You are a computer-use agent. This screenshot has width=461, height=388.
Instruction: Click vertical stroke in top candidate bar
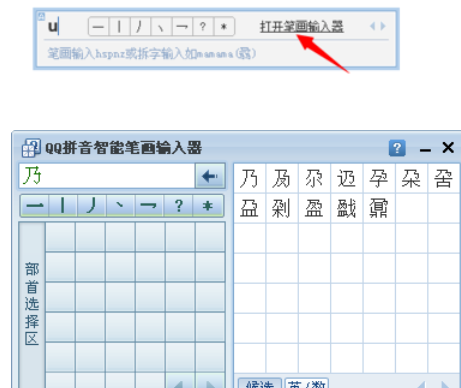click(119, 27)
